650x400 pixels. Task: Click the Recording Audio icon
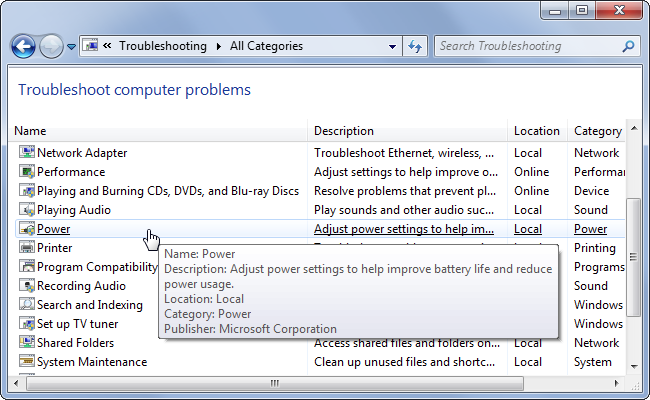(27, 286)
